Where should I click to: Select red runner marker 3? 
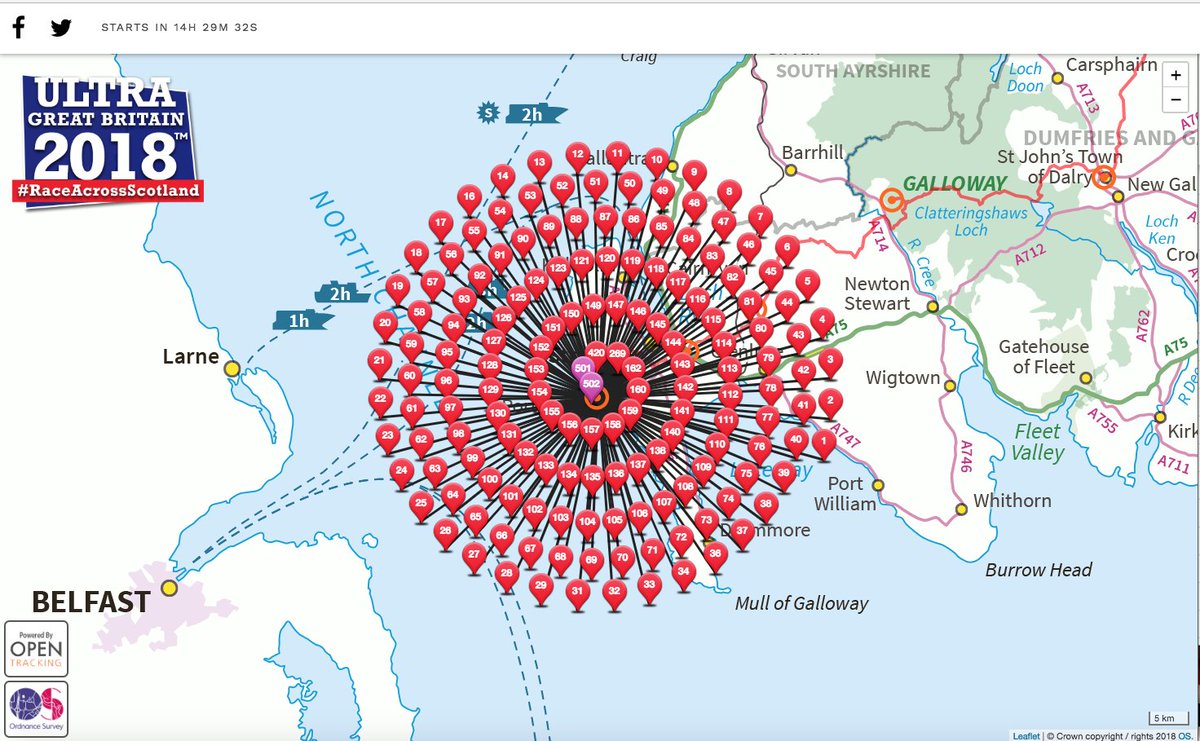pos(829,362)
